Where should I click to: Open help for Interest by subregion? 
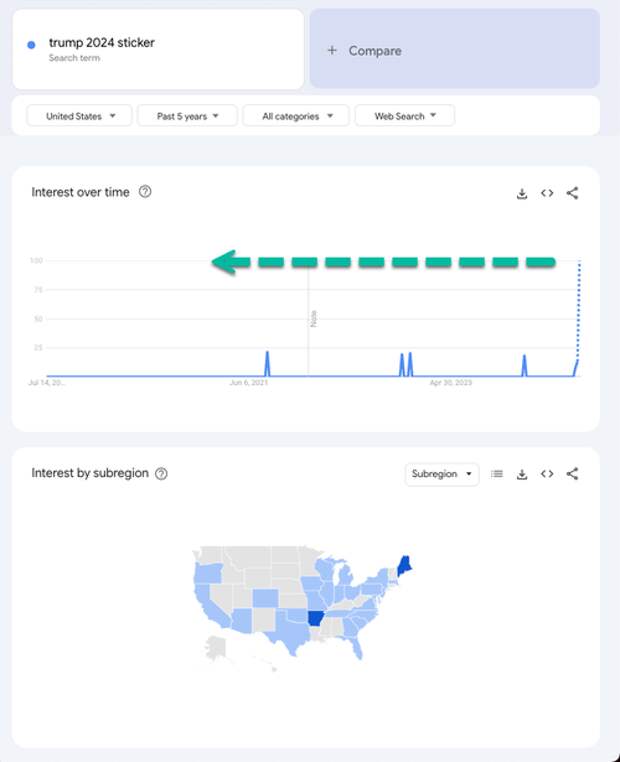click(x=161, y=473)
